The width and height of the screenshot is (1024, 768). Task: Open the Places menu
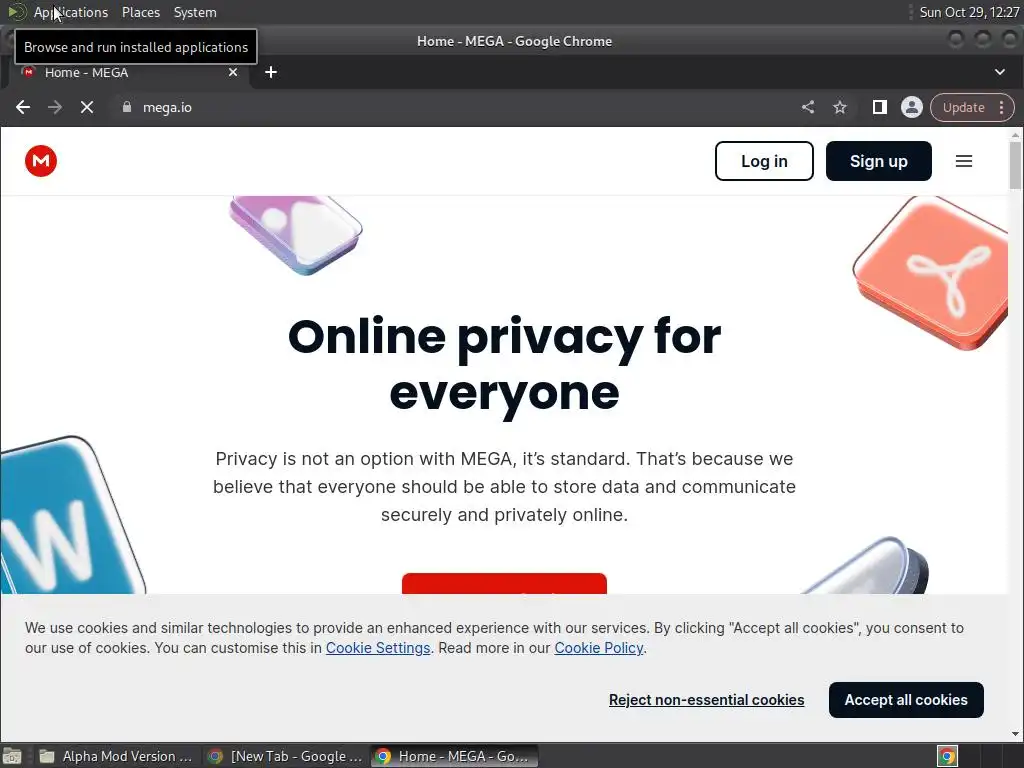pyautogui.click(x=140, y=12)
